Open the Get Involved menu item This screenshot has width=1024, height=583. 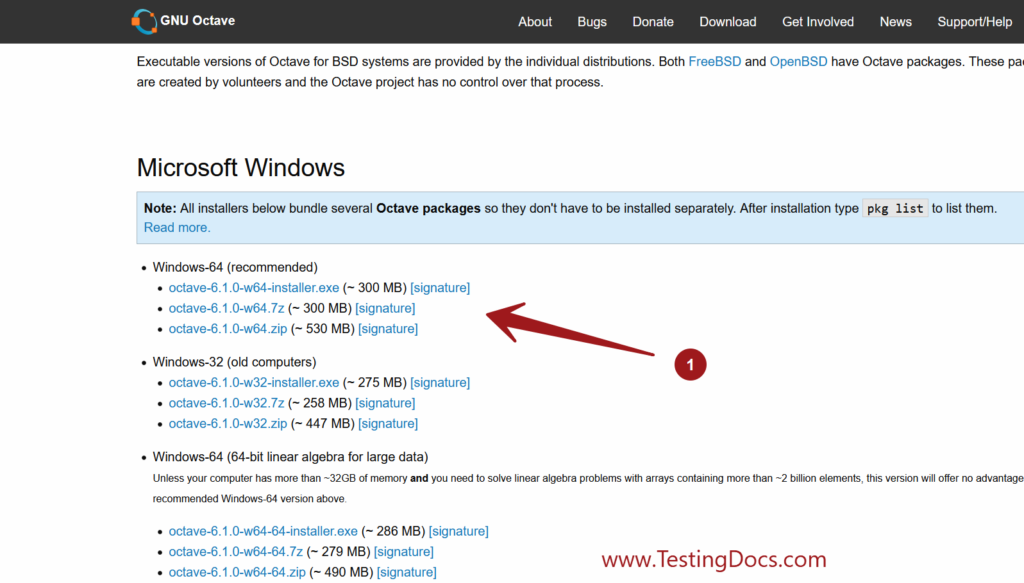(818, 22)
